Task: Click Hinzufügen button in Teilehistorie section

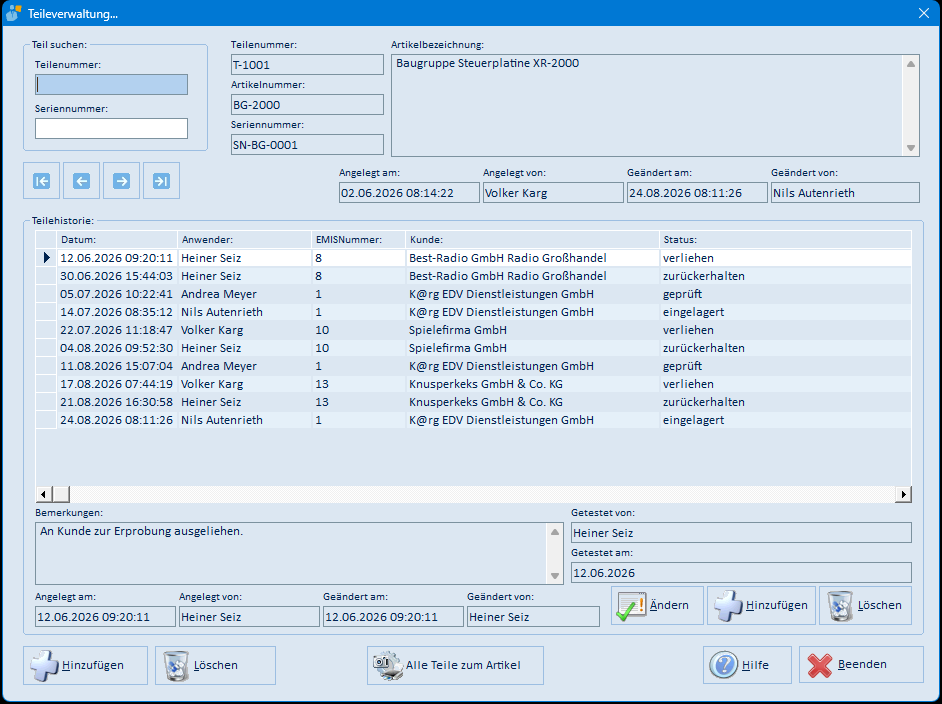Action: [x=761, y=605]
